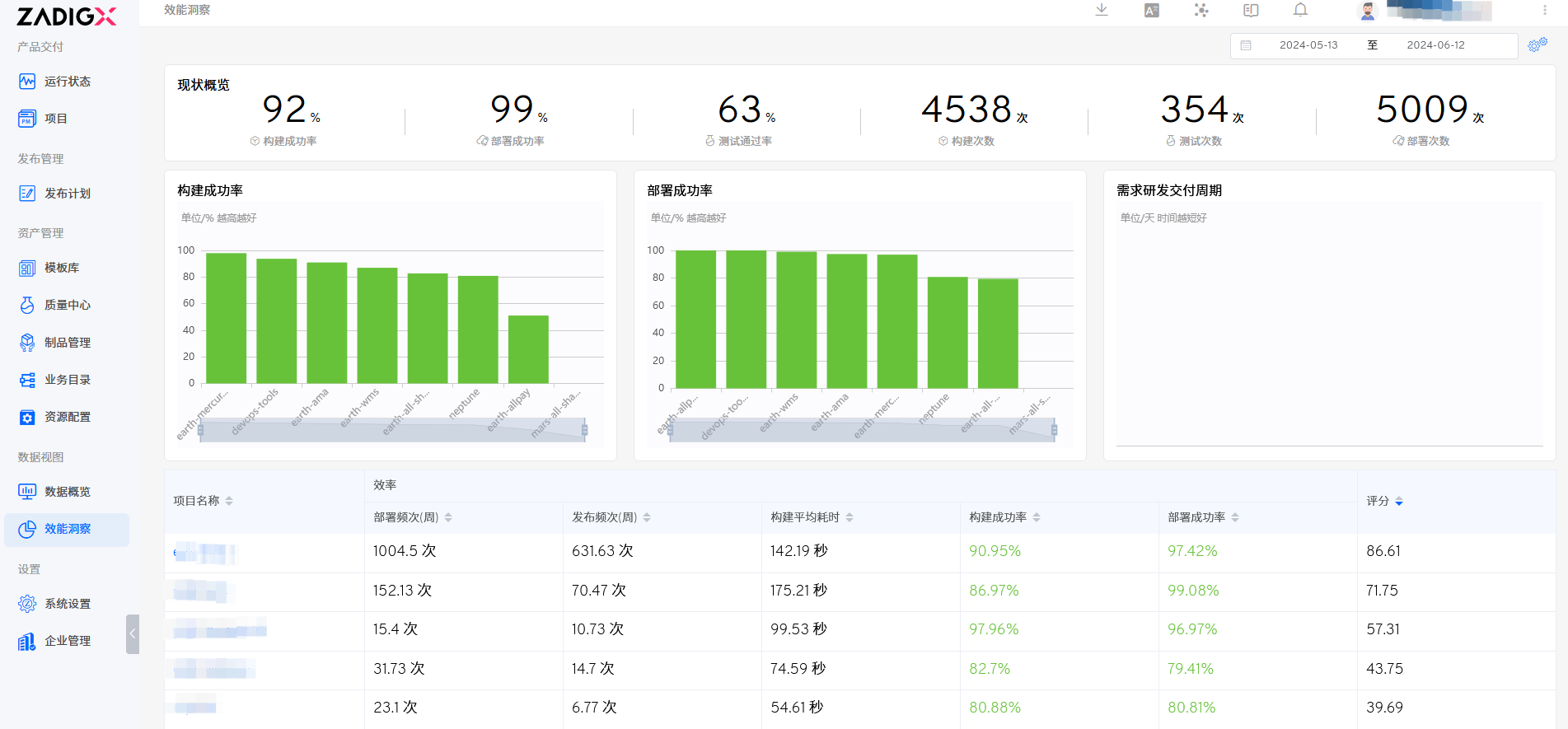Viewport: 1568px width, 729px height.
Task: Click the 构建成功率 cube icon in overview
Action: pos(255,141)
